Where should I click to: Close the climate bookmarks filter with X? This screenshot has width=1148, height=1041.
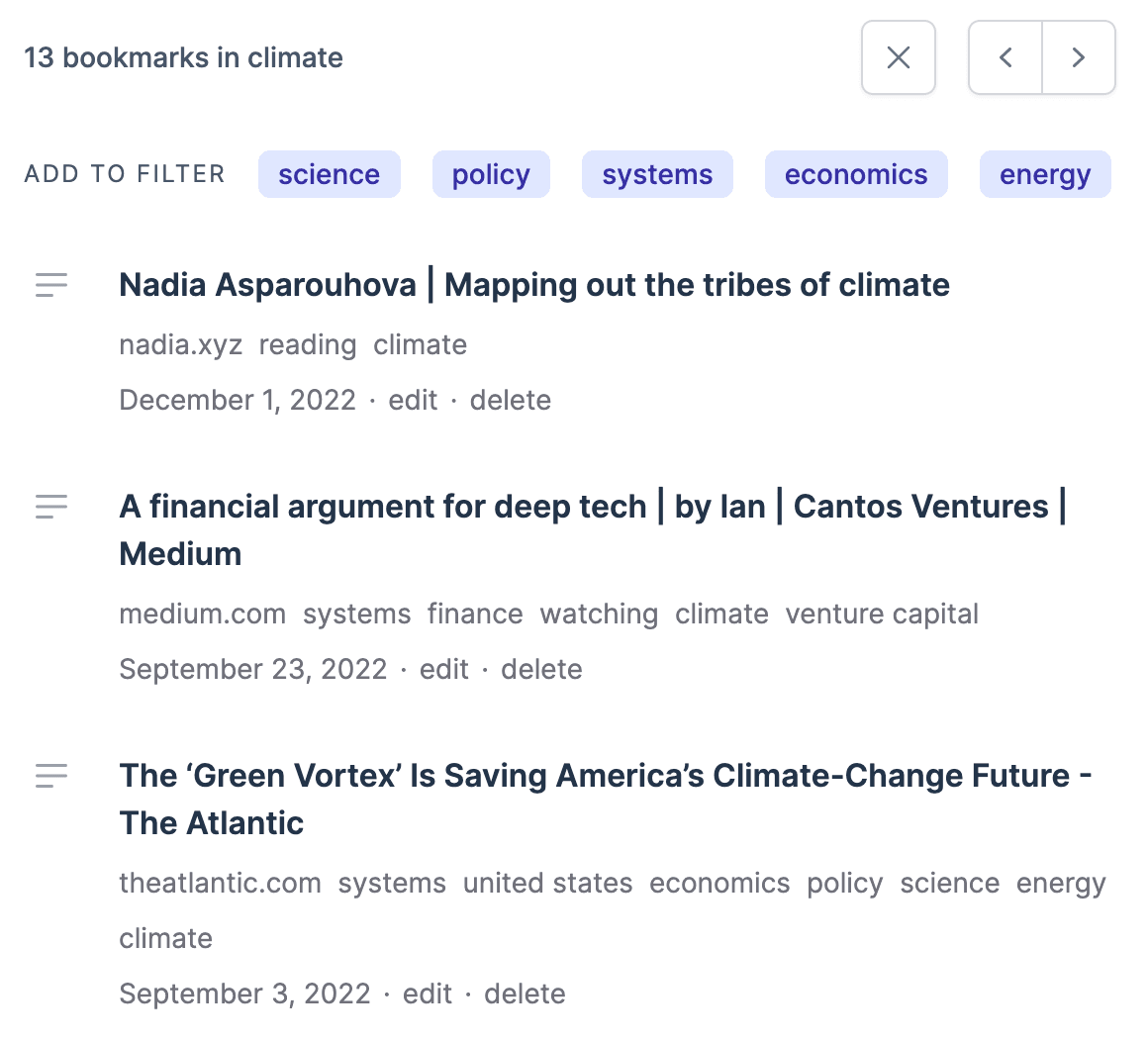tap(899, 57)
